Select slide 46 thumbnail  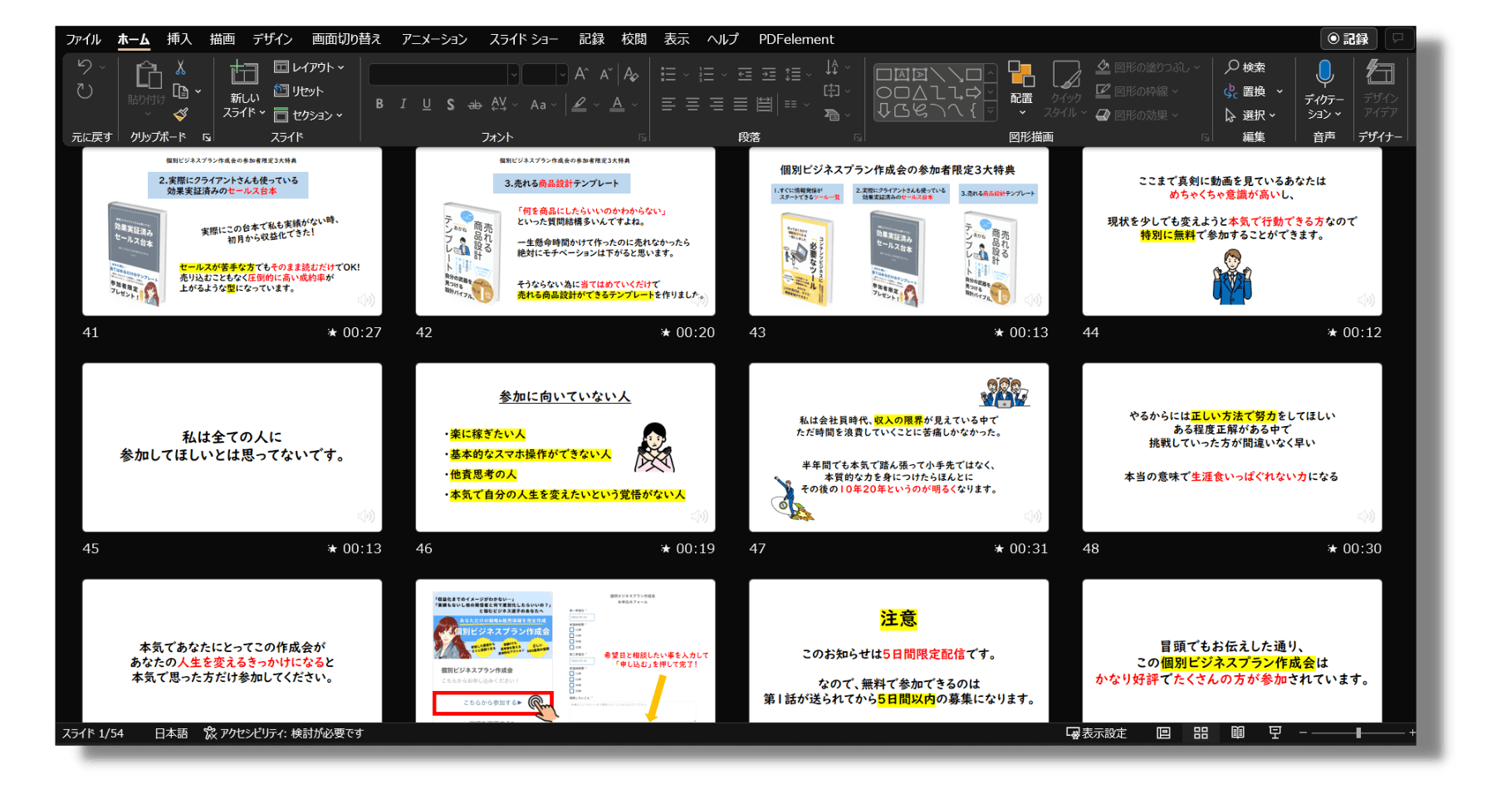565,448
